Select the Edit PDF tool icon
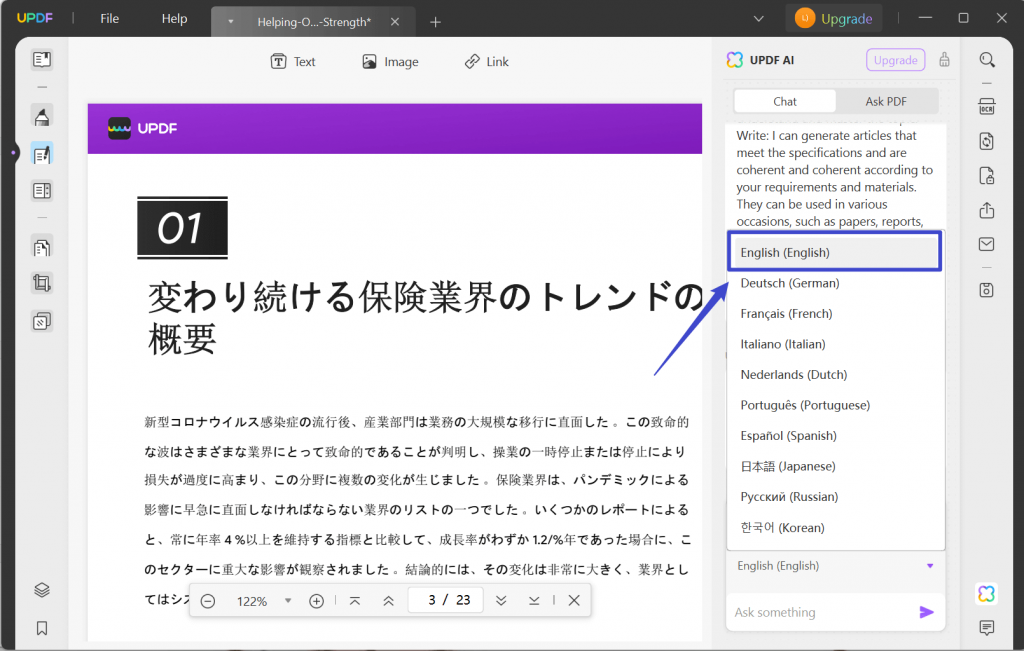Image resolution: width=1024 pixels, height=651 pixels. pyautogui.click(x=42, y=155)
